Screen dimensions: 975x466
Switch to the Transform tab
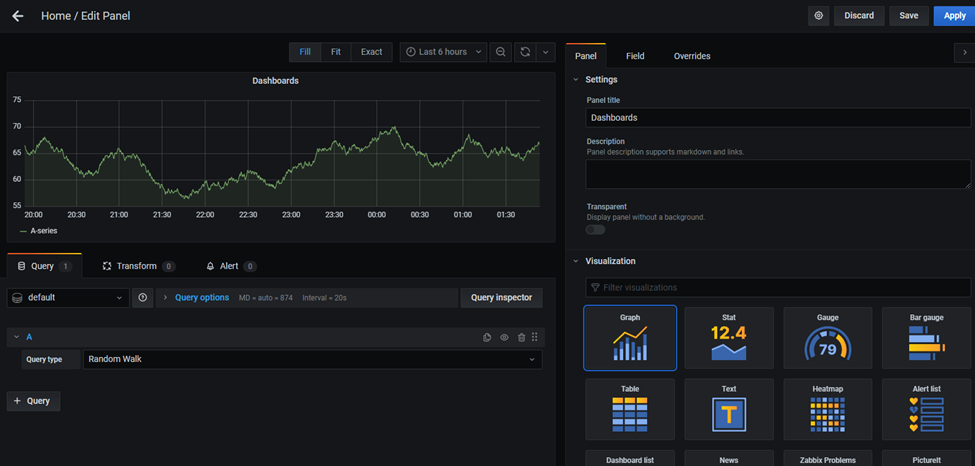138,266
